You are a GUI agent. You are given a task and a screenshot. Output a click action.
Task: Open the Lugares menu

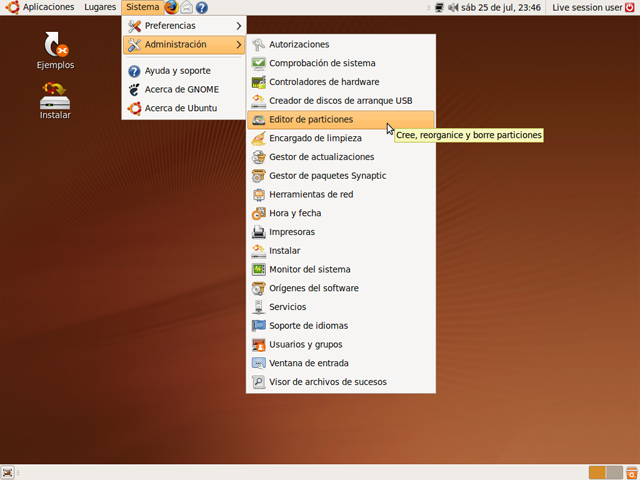(100, 7)
